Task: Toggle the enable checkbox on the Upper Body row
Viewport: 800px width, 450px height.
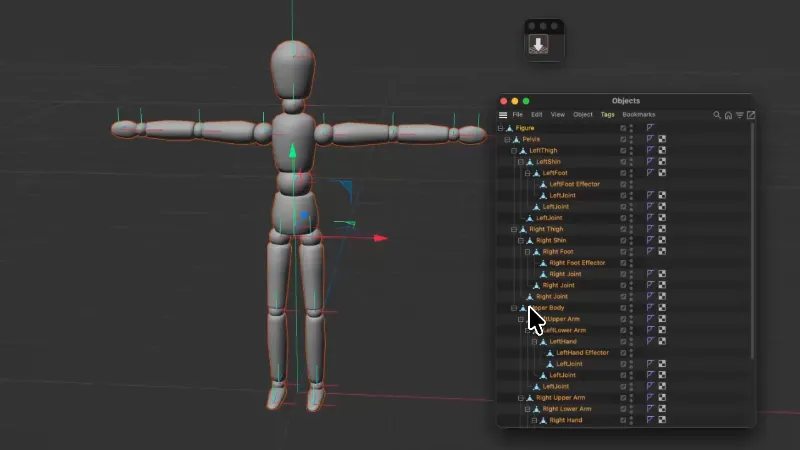Action: [x=623, y=308]
